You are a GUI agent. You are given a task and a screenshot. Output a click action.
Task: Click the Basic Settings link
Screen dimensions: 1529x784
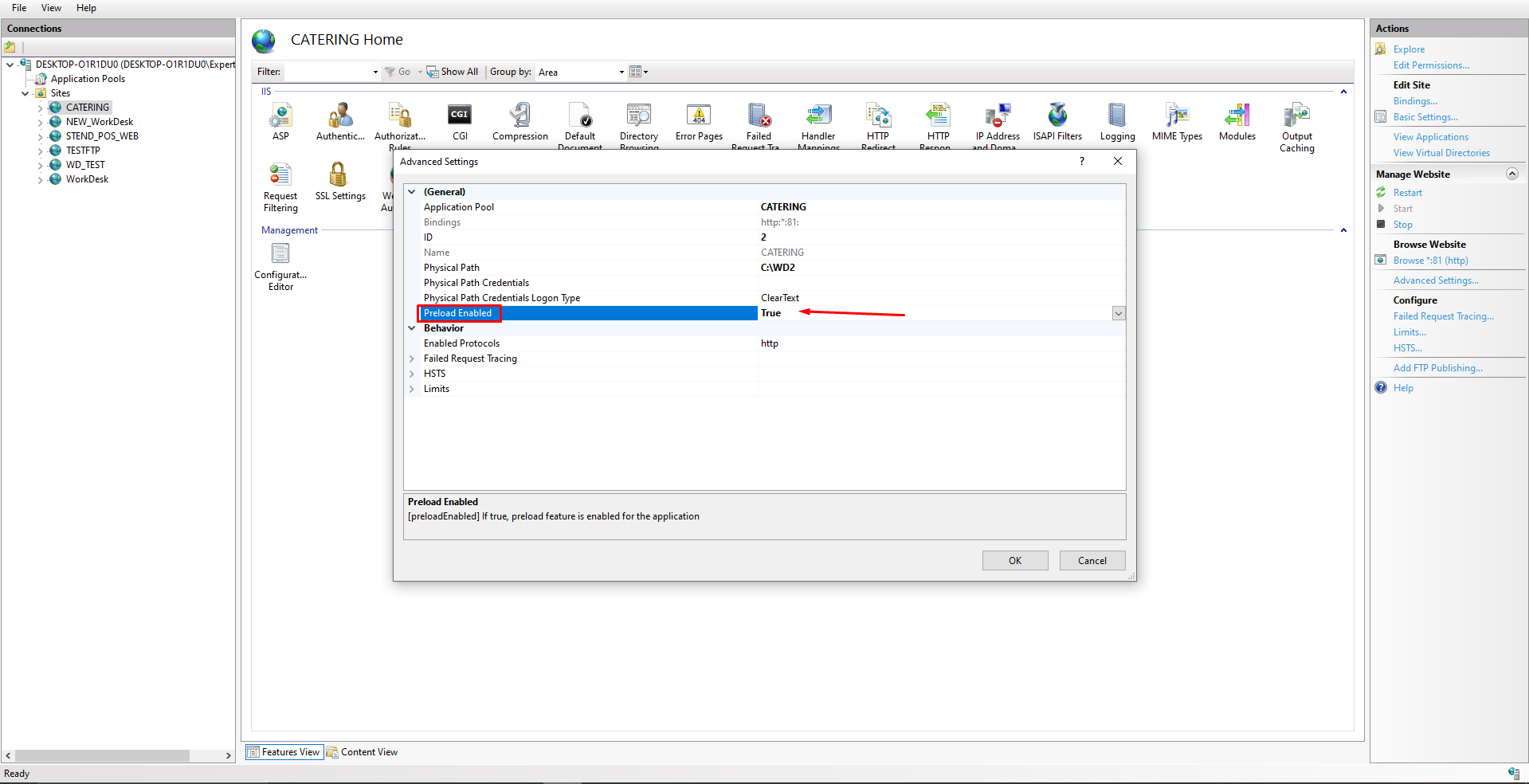1425,117
